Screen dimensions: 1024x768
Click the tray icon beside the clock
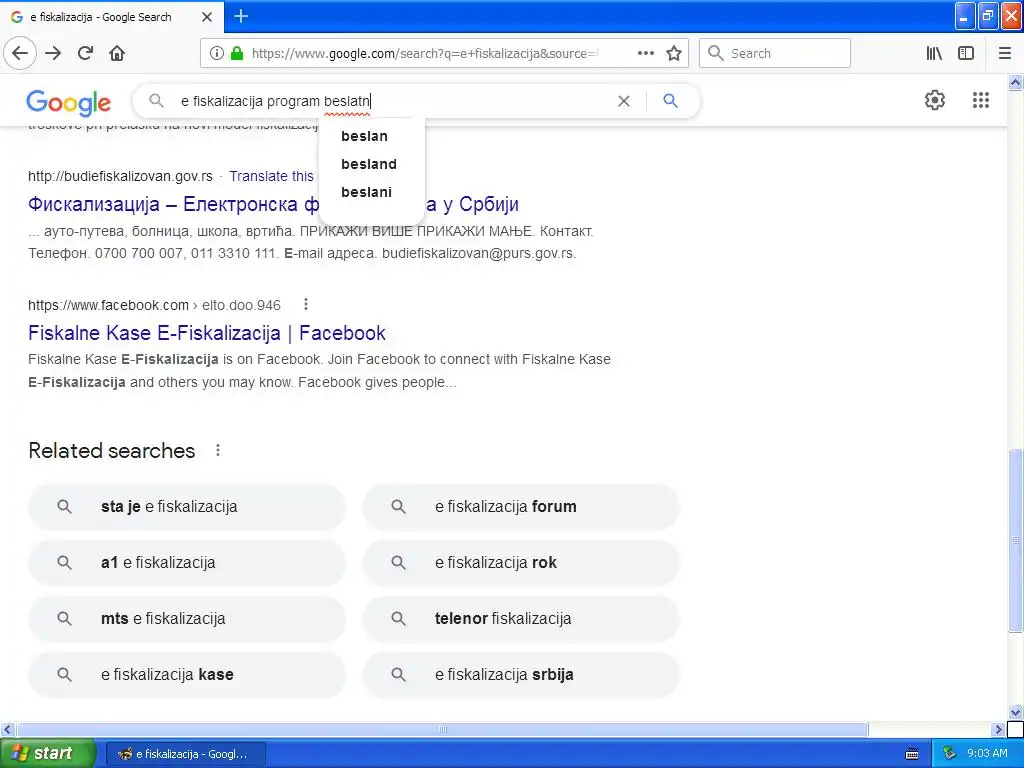click(x=949, y=754)
